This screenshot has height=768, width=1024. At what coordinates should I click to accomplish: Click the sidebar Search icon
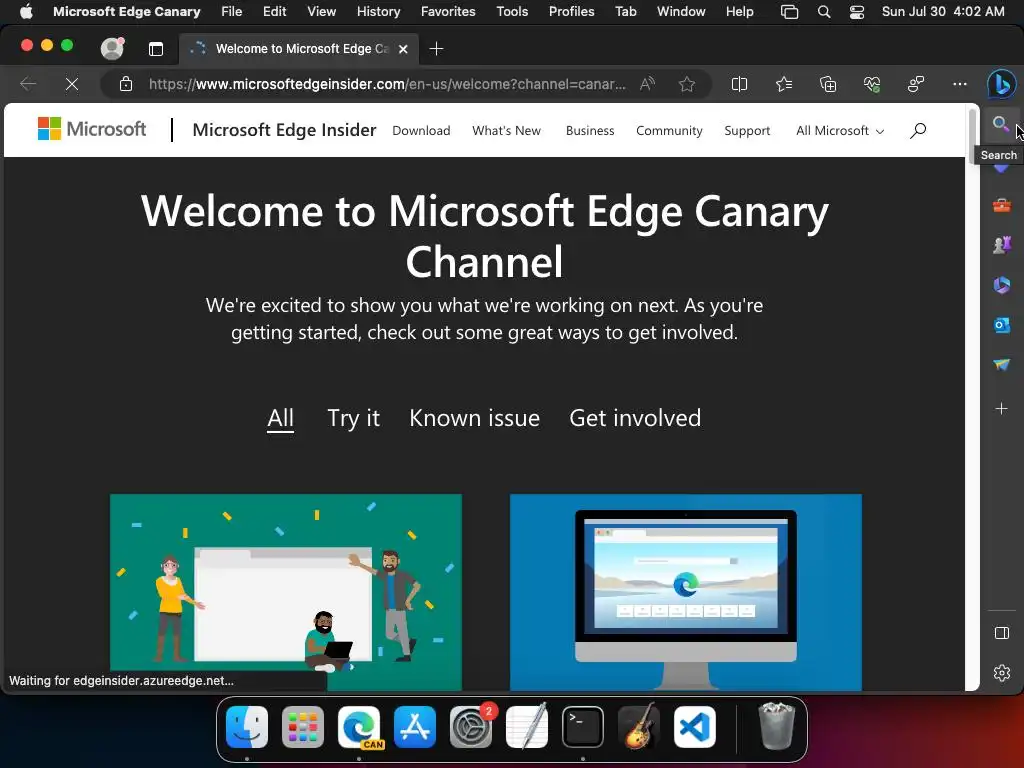click(1000, 123)
